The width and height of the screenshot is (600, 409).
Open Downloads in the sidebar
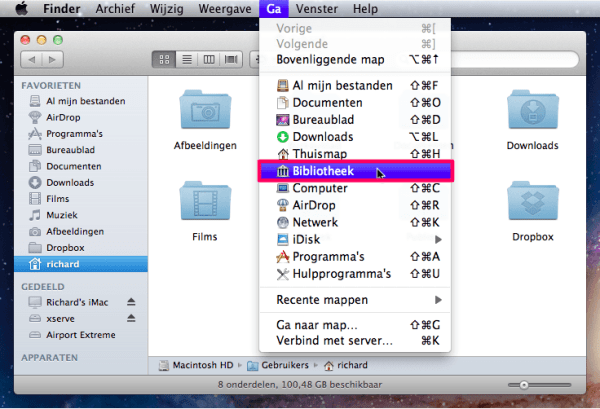(81, 183)
